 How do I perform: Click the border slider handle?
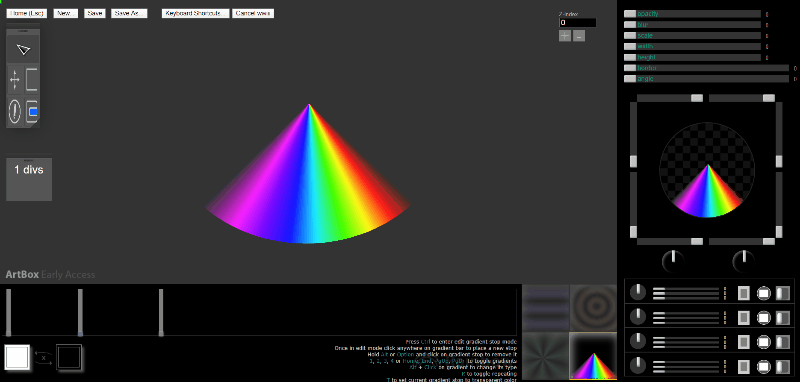630,68
